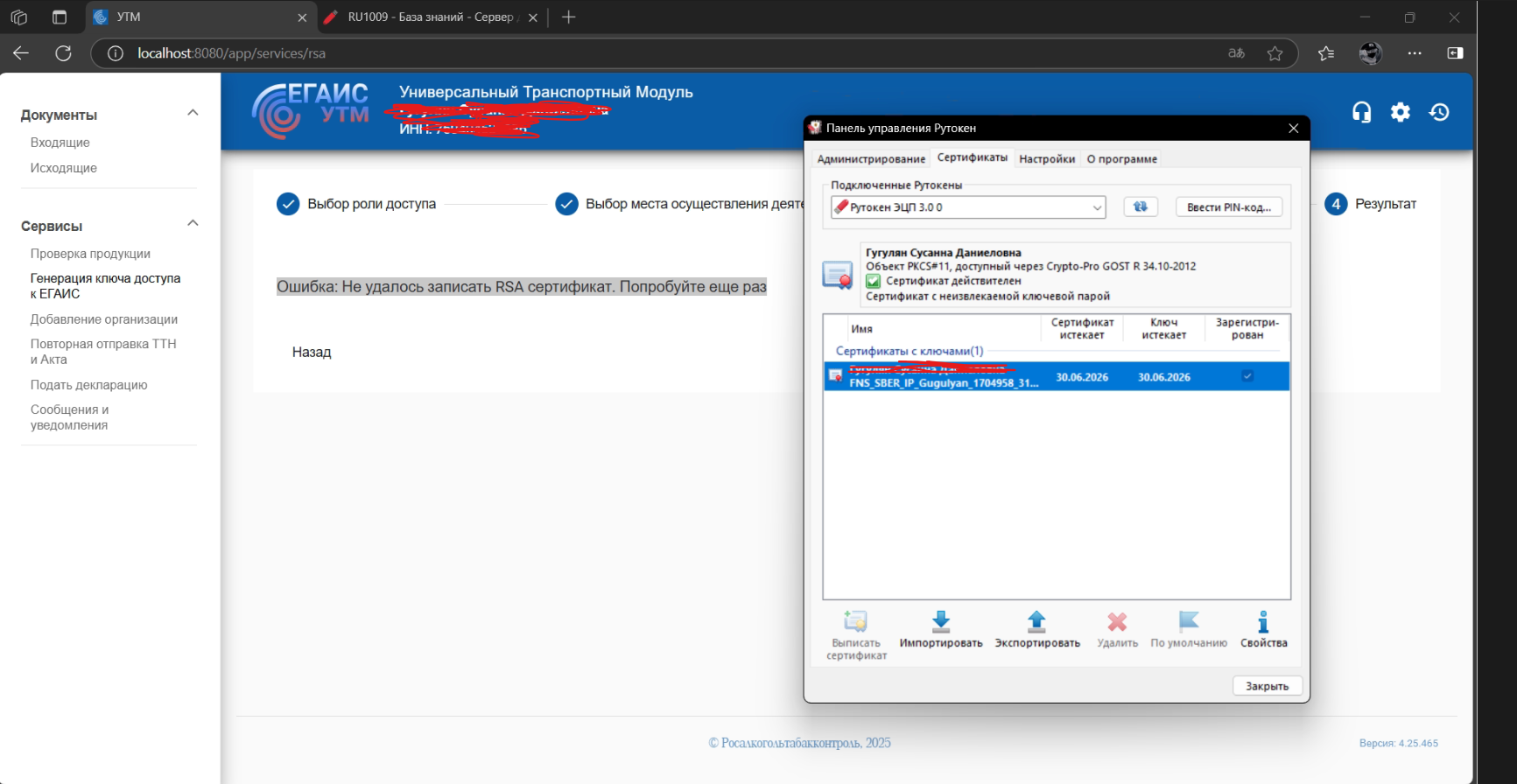Viewport: 1517px width, 784px height.
Task: Click the browser address bar URL
Action: (231, 53)
